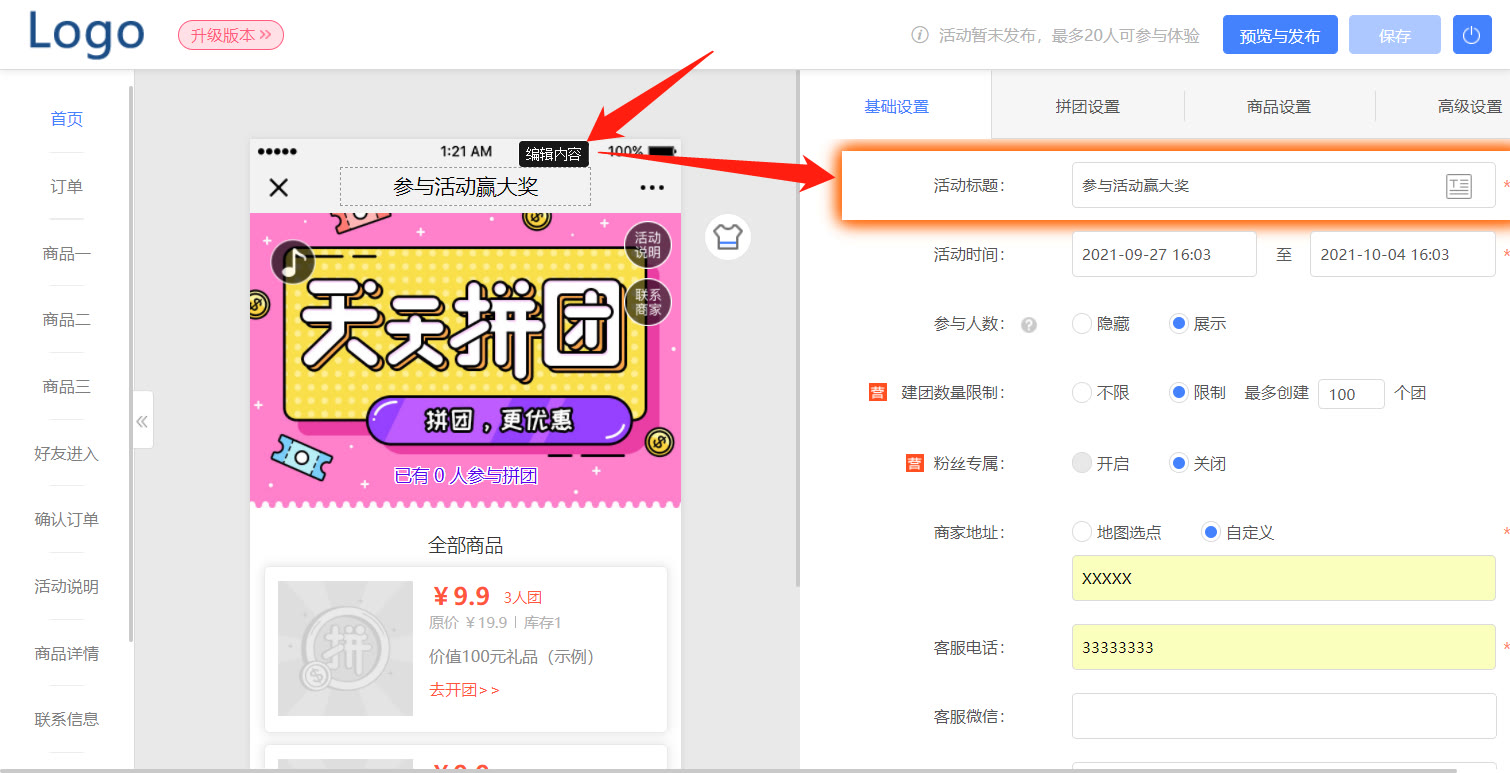Click the 预览与发布 button
This screenshot has height=773, width=1510.
coord(1280,34)
